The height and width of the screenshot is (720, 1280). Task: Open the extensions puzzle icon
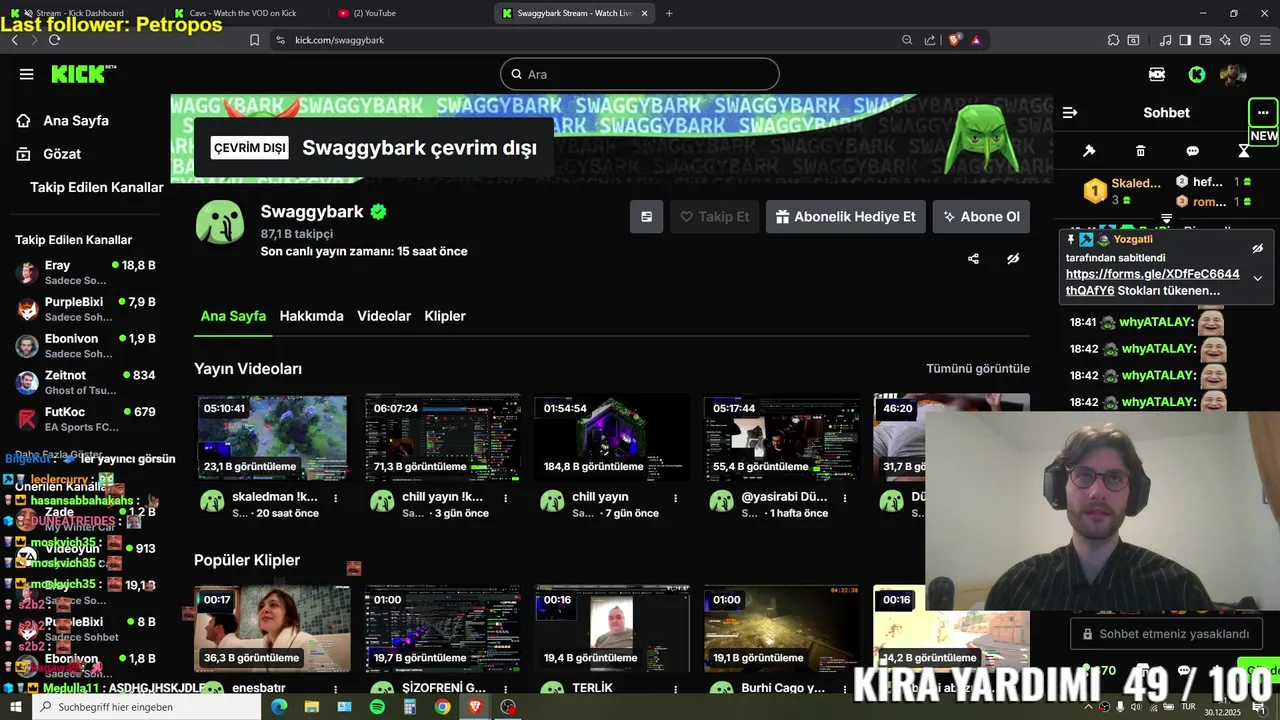pyautogui.click(x=1113, y=40)
